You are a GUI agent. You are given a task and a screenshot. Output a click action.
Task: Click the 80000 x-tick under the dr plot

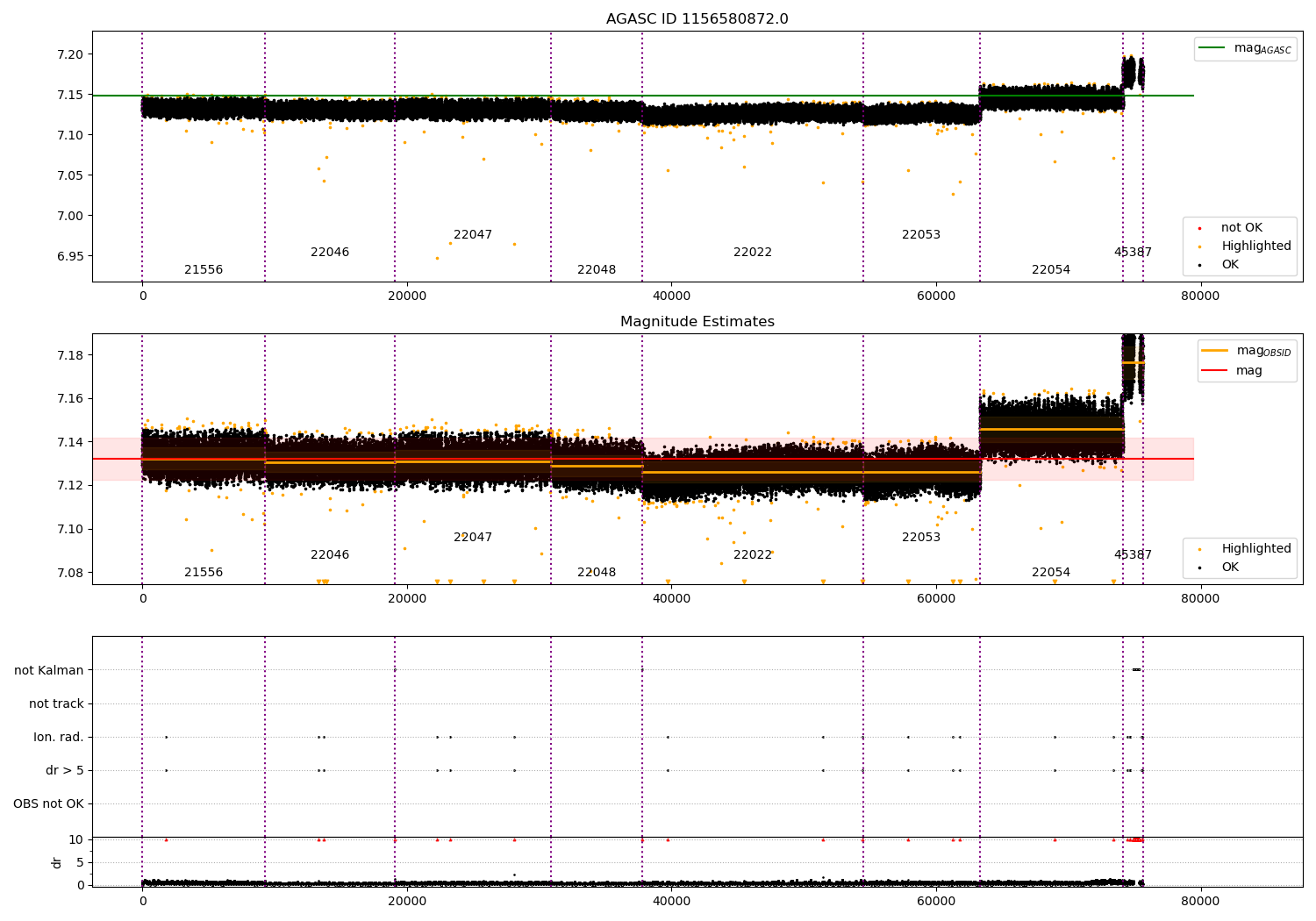[x=1200, y=902]
